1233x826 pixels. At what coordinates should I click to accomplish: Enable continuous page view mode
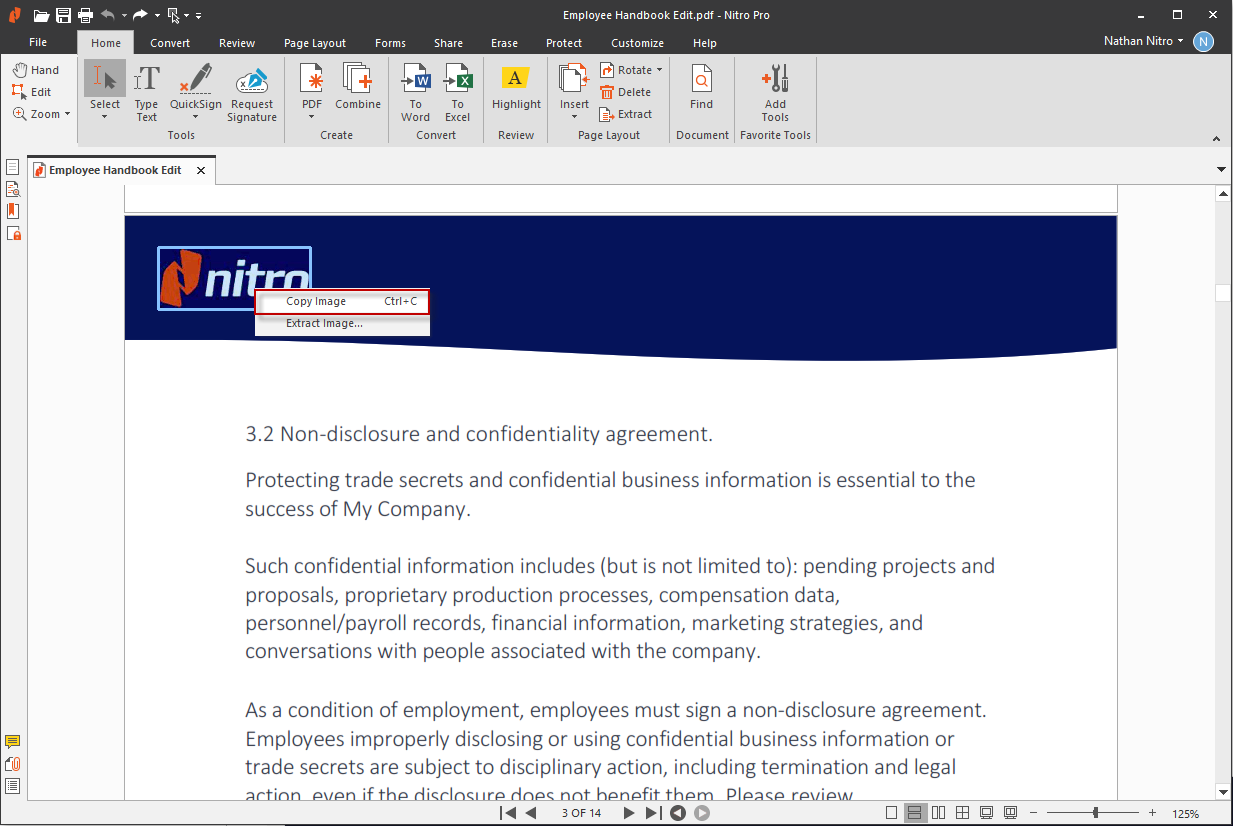915,813
